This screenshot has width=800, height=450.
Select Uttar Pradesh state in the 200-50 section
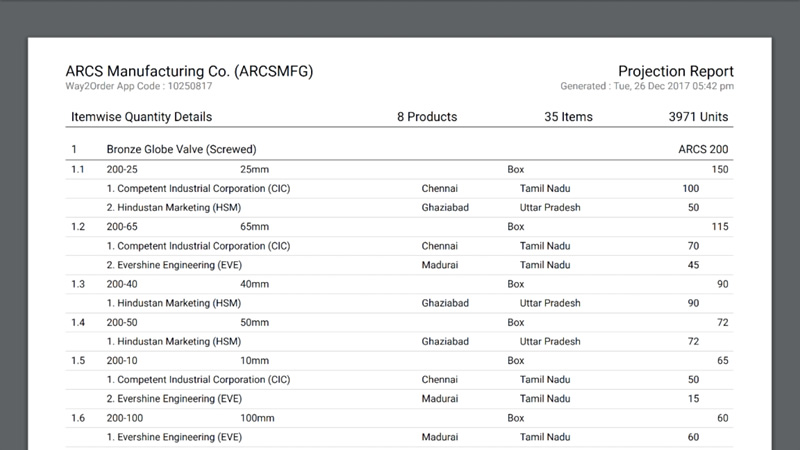[550, 341]
